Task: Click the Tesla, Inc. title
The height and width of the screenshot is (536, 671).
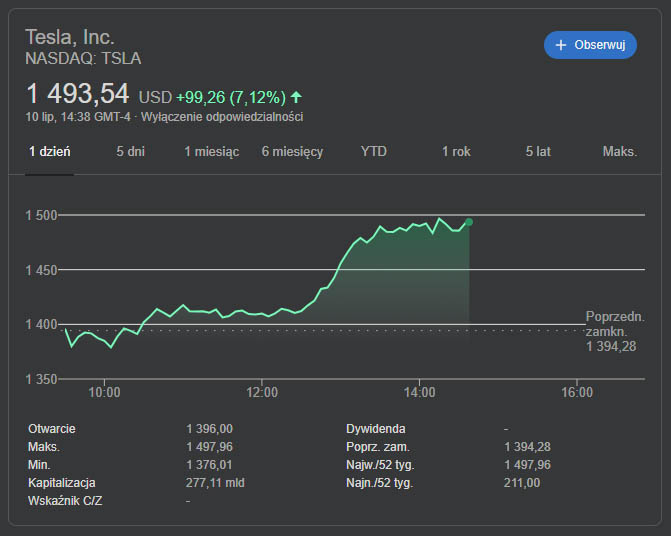Action: (x=70, y=37)
